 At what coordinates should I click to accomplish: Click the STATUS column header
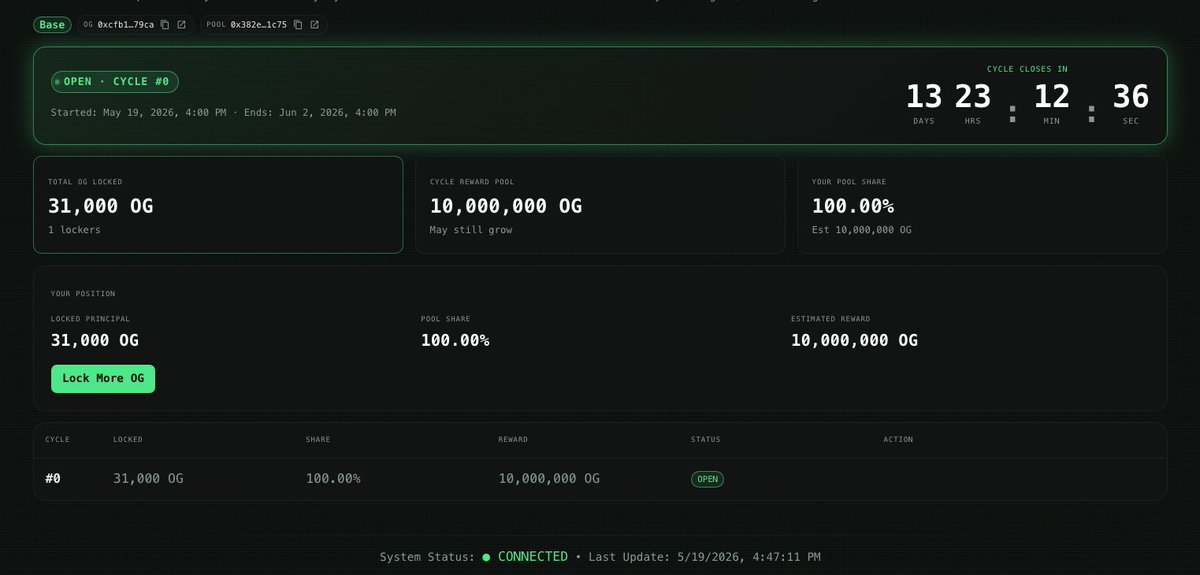click(705, 439)
